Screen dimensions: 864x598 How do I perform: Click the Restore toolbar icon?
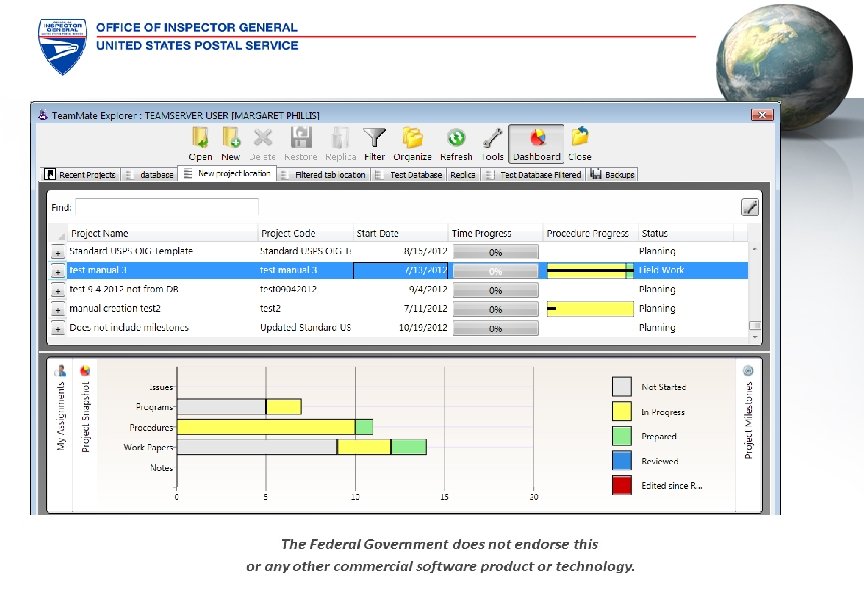301,144
